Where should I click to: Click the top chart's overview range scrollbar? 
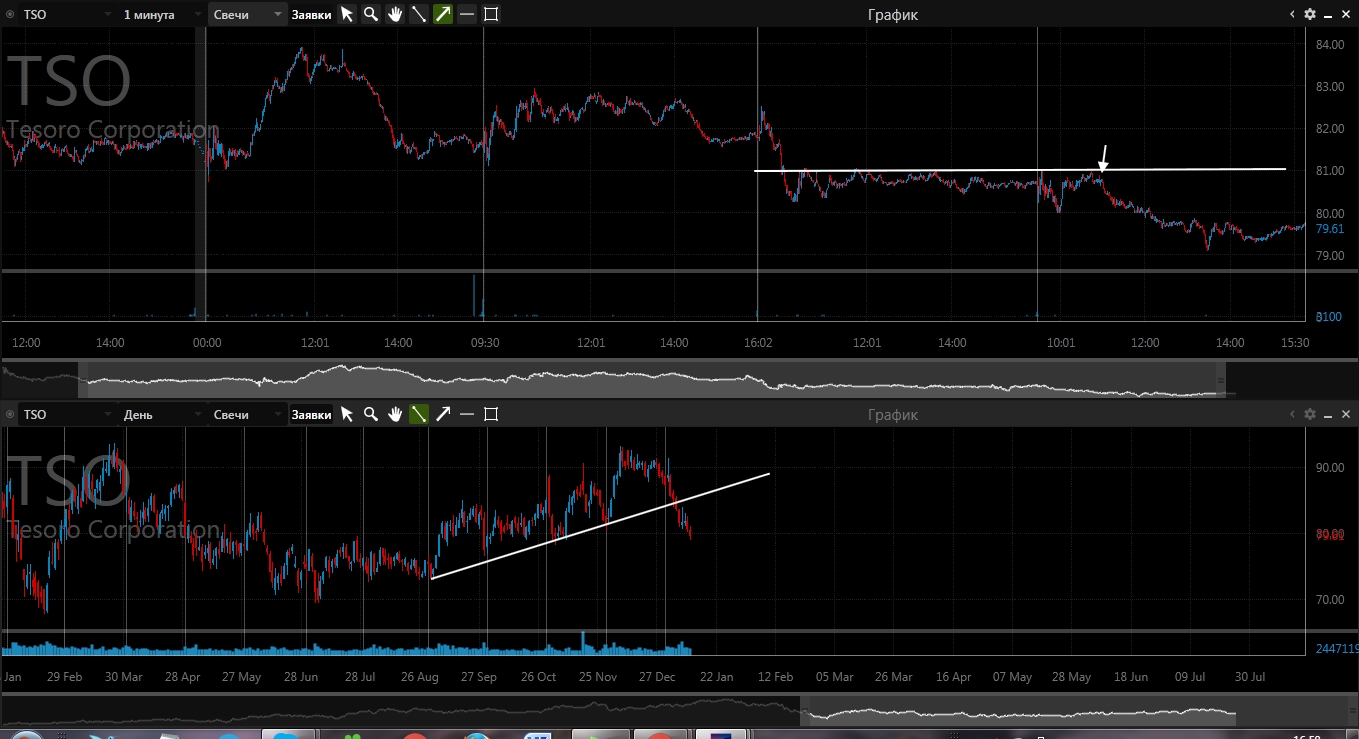point(650,379)
